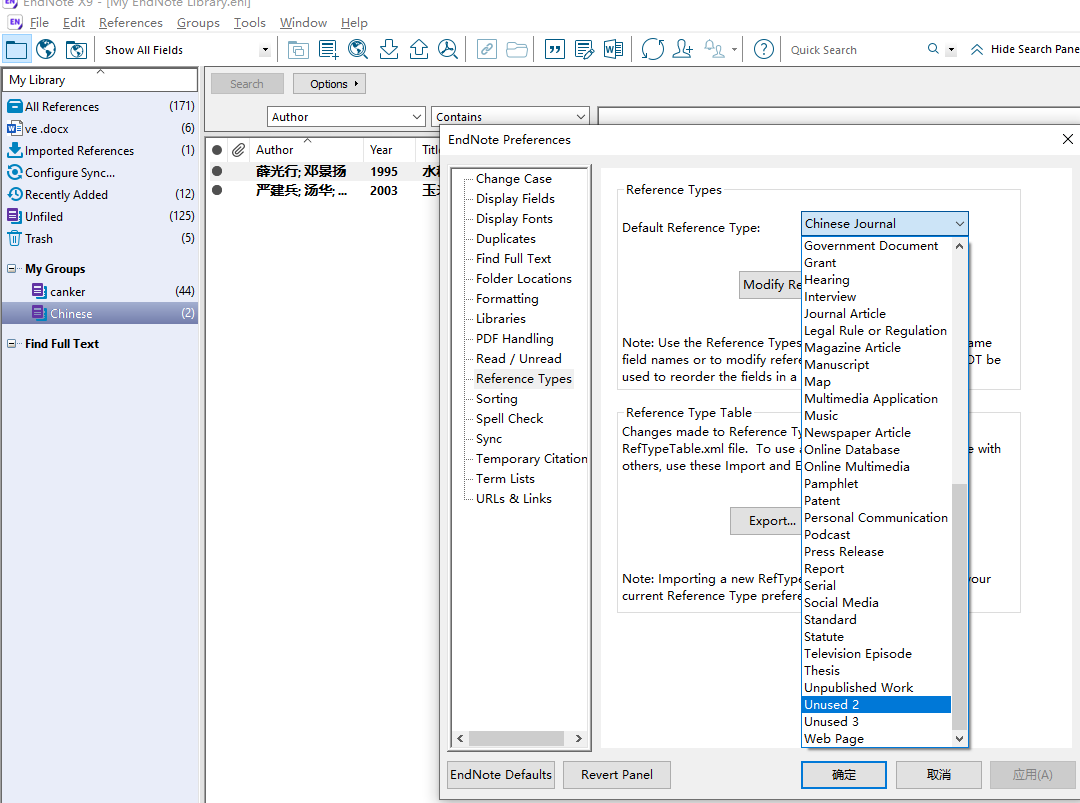Screen dimensions: 1080x803
Task: Open the Options search menu button
Action: coord(329,83)
